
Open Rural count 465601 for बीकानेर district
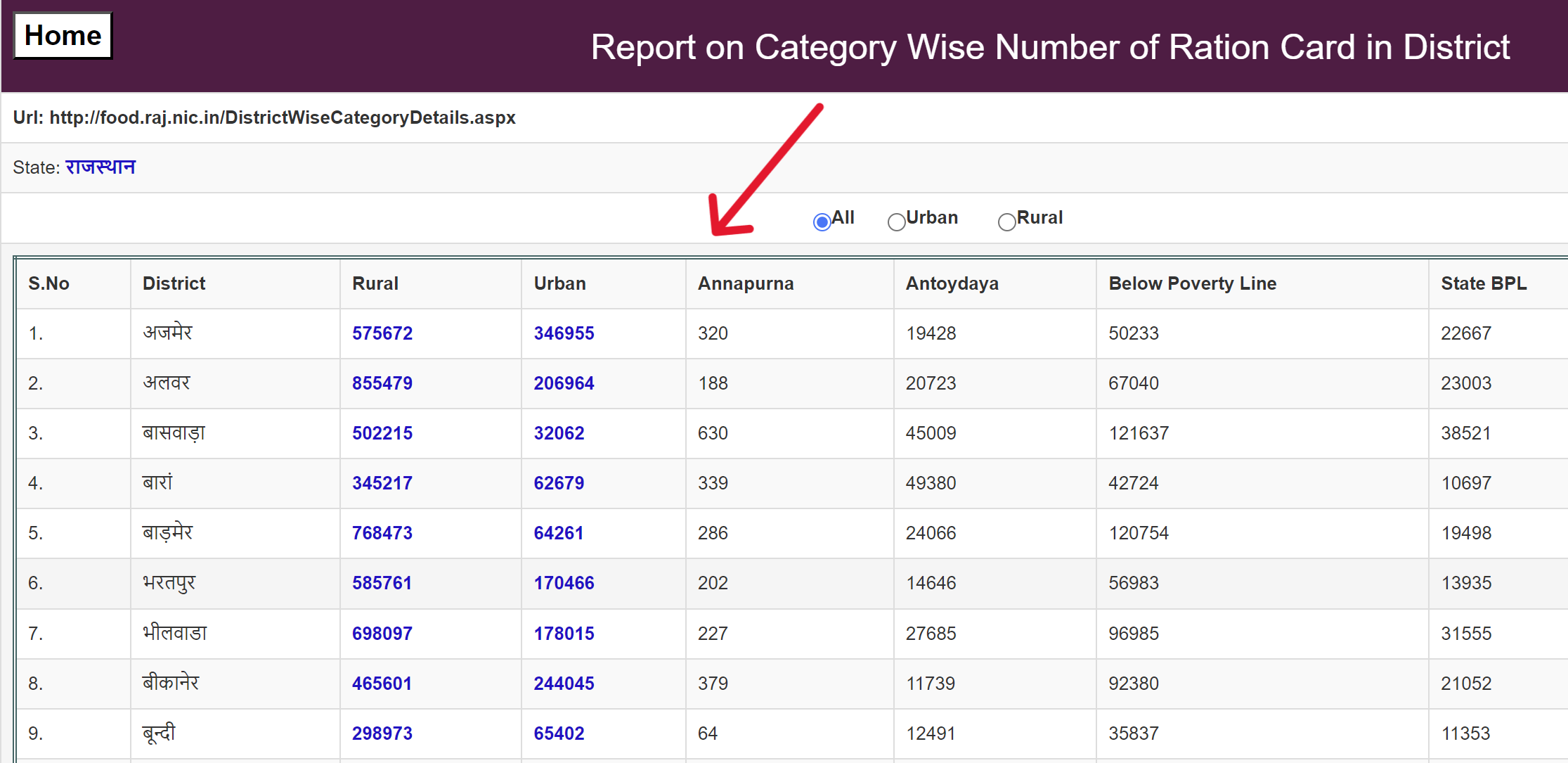coord(382,683)
